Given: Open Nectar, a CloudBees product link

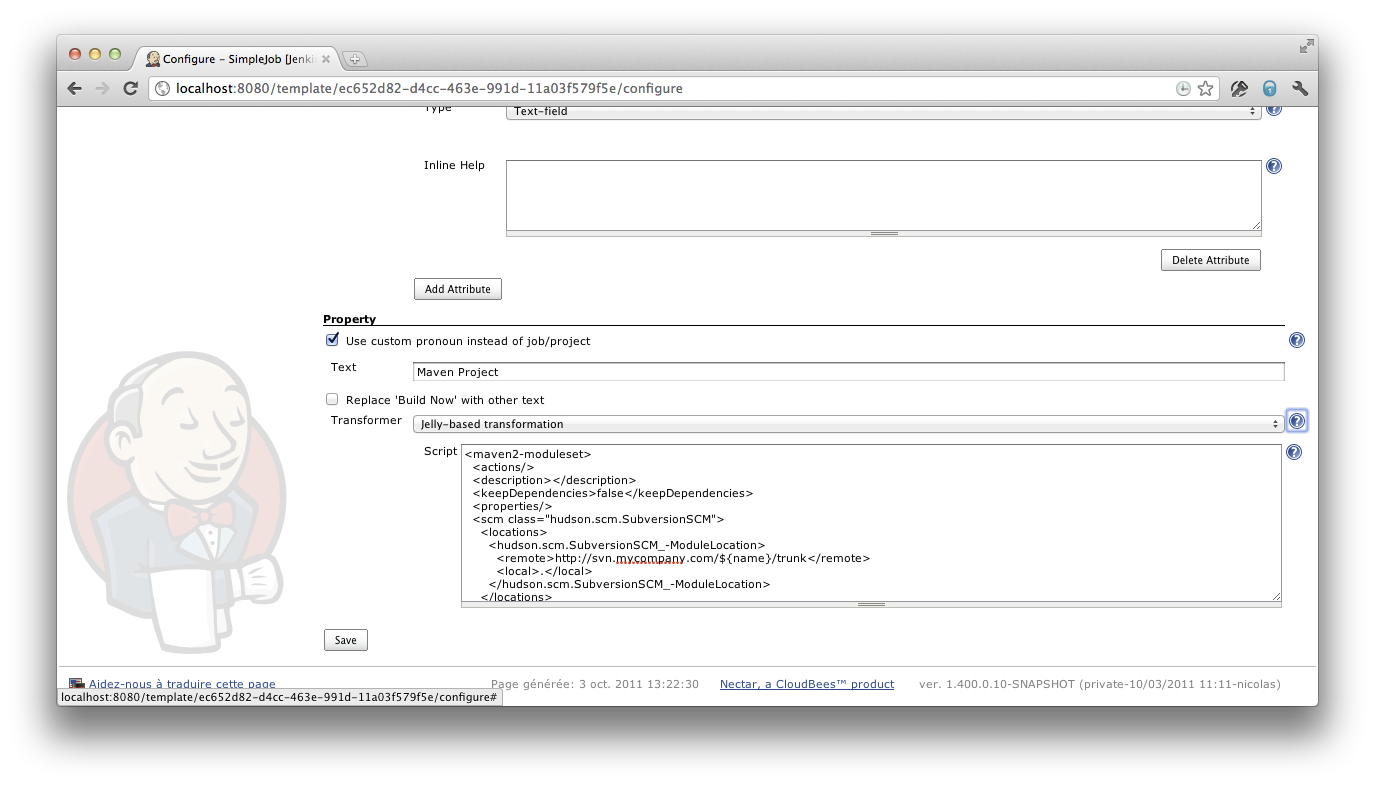Looking at the screenshot, I should (x=807, y=684).
